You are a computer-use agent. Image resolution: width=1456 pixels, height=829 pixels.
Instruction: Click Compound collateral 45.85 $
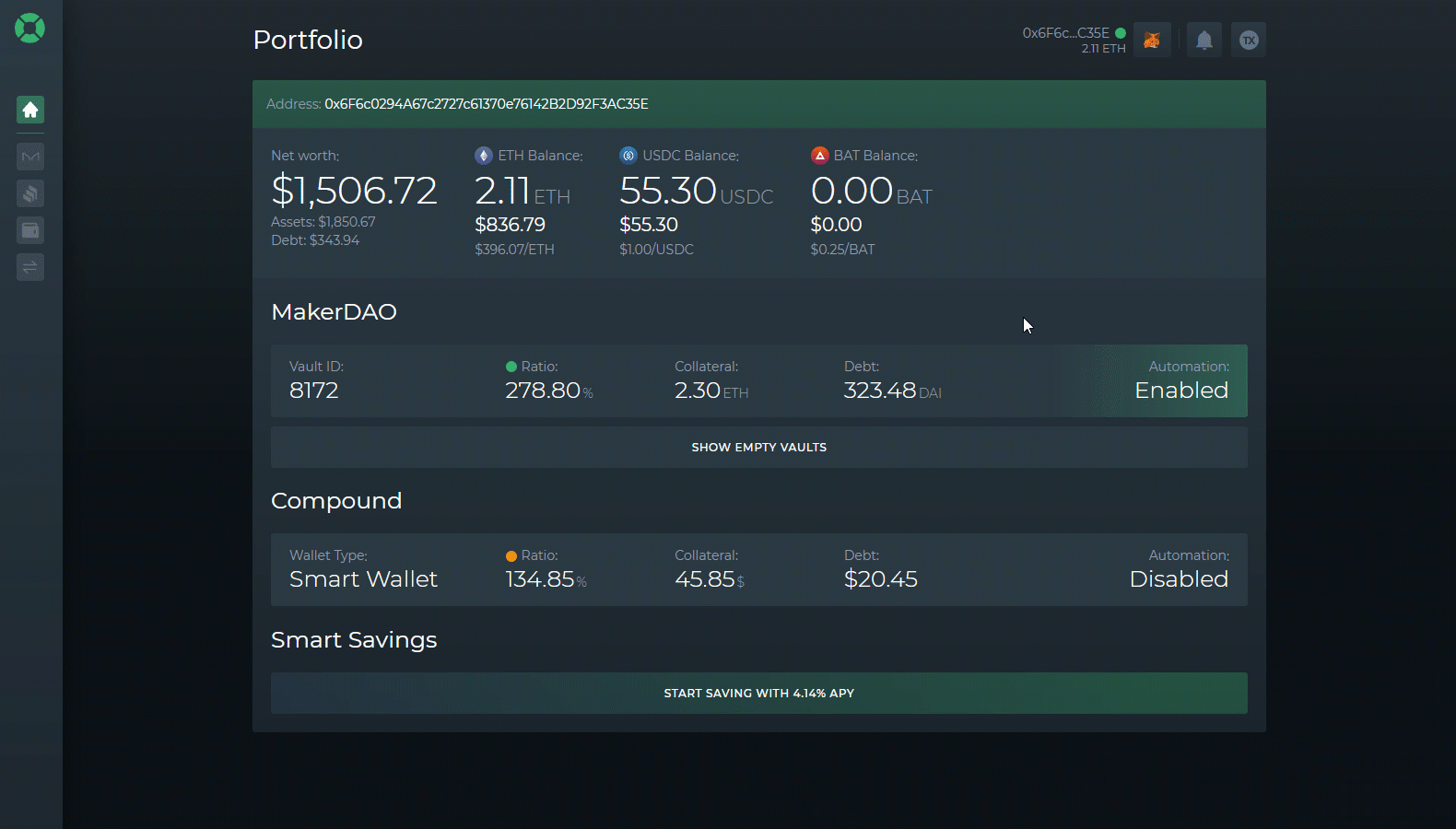710,579
